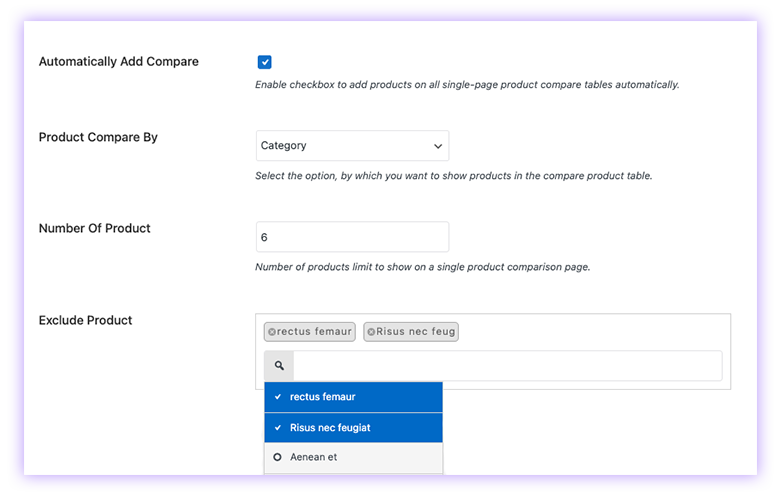Click the checkmark icon beside Risus nec feugiat

pyautogui.click(x=277, y=428)
